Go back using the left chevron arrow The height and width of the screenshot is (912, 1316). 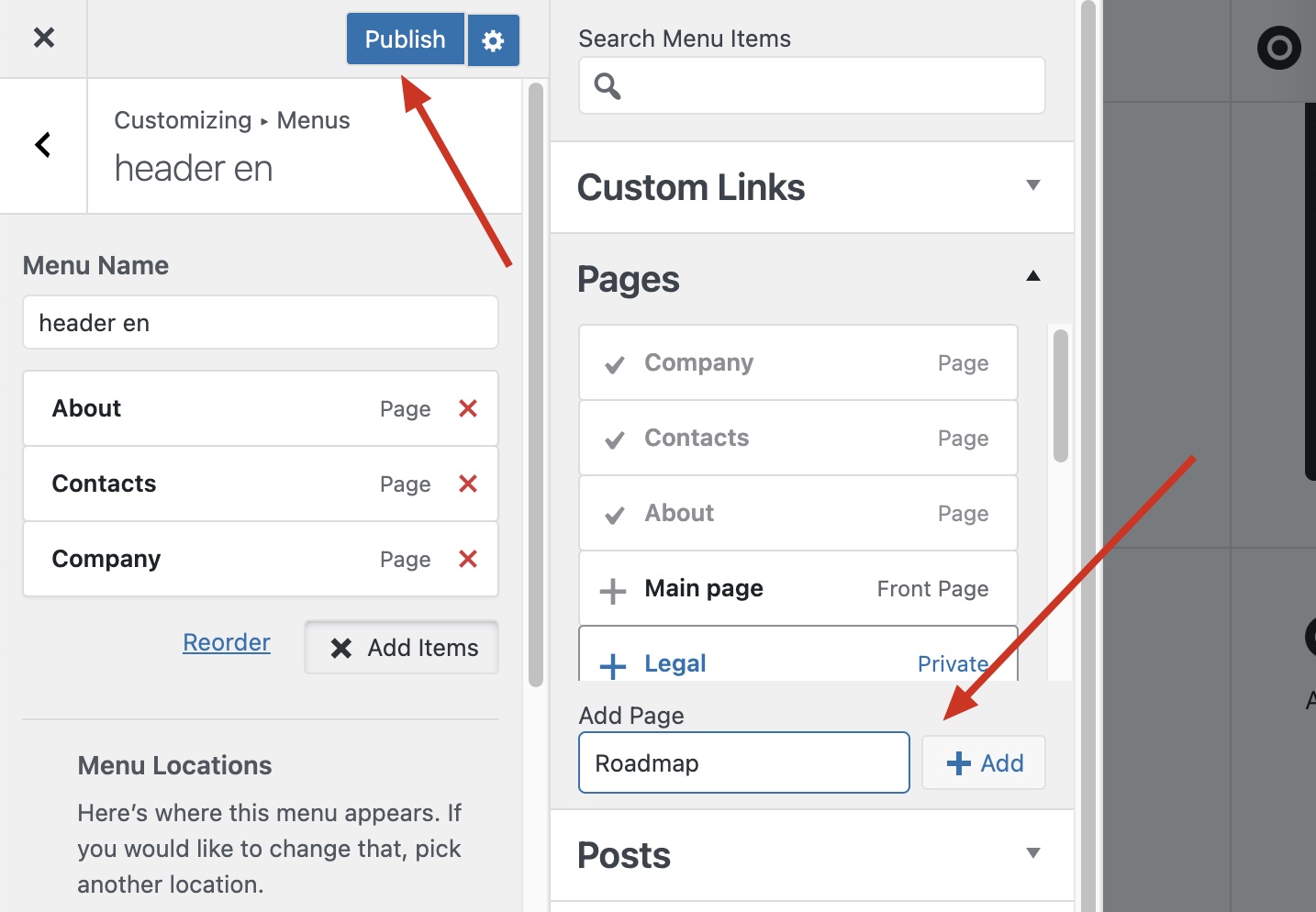point(43,145)
